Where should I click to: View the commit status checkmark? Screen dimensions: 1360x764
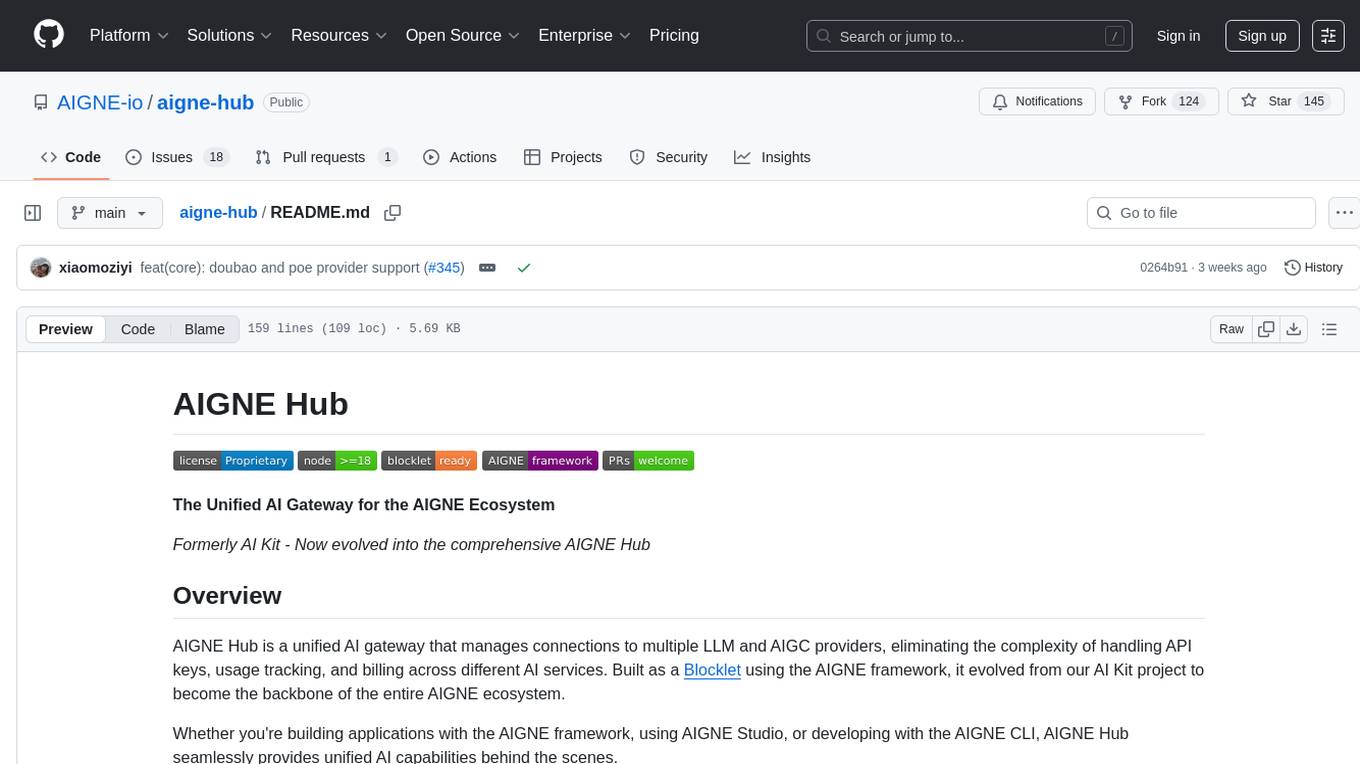pos(523,268)
